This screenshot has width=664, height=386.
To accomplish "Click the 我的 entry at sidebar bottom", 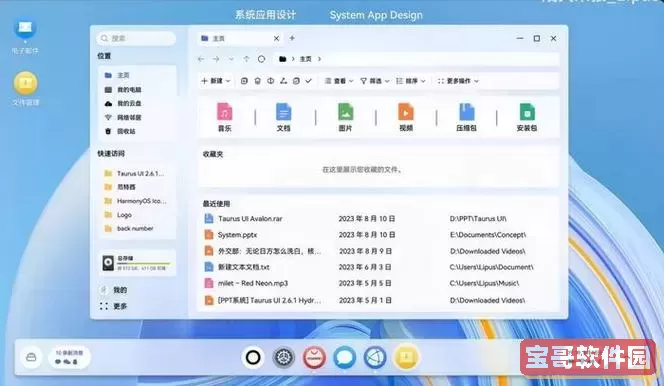I will tap(114, 290).
